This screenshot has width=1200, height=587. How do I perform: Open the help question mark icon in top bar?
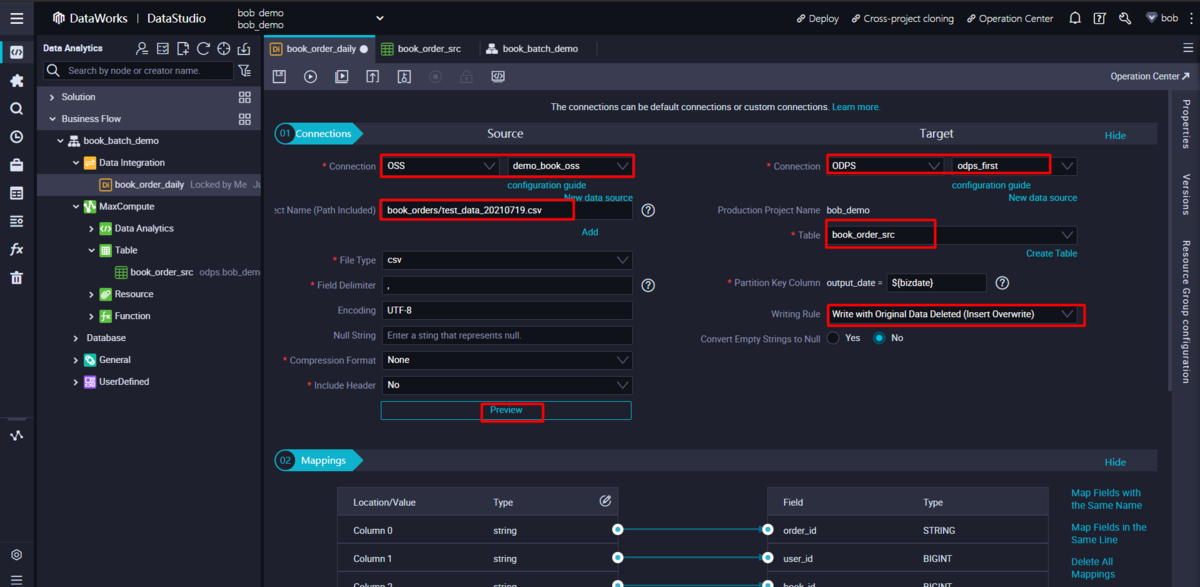[1100, 18]
